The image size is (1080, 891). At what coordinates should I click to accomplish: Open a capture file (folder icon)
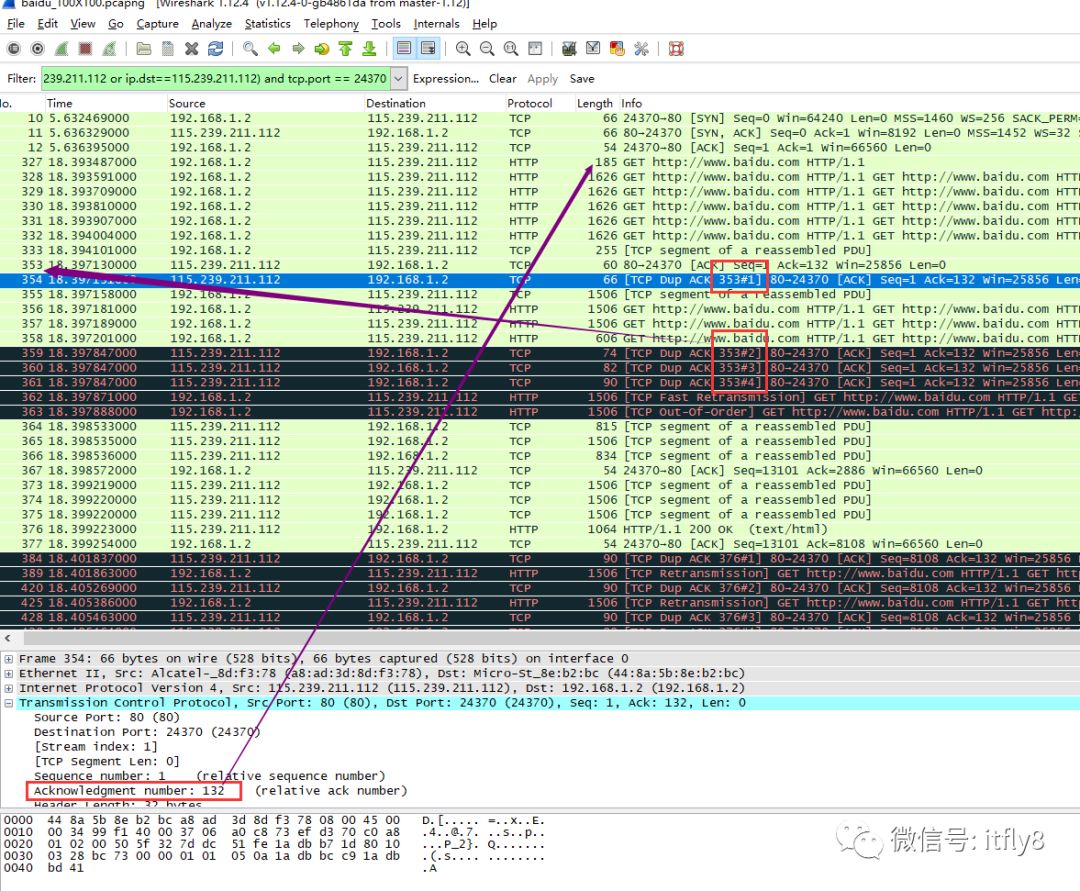click(143, 49)
